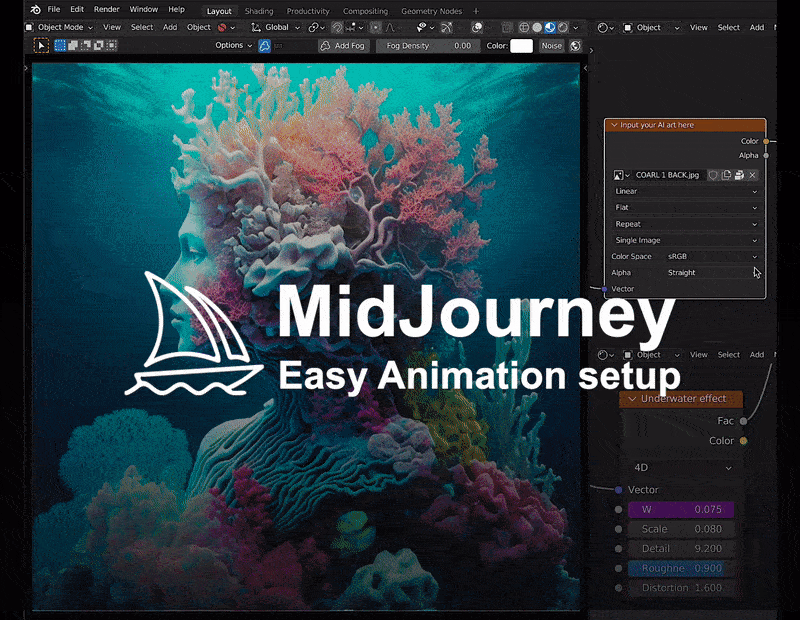800x620 pixels.
Task: Click the Detail 9.200 value field
Action: pyautogui.click(x=681, y=549)
